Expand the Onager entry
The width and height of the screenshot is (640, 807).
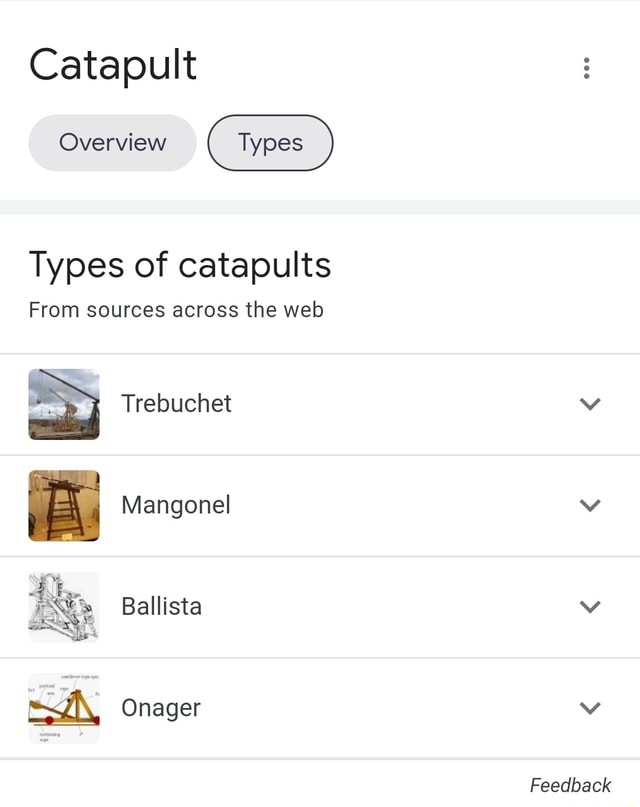click(590, 708)
